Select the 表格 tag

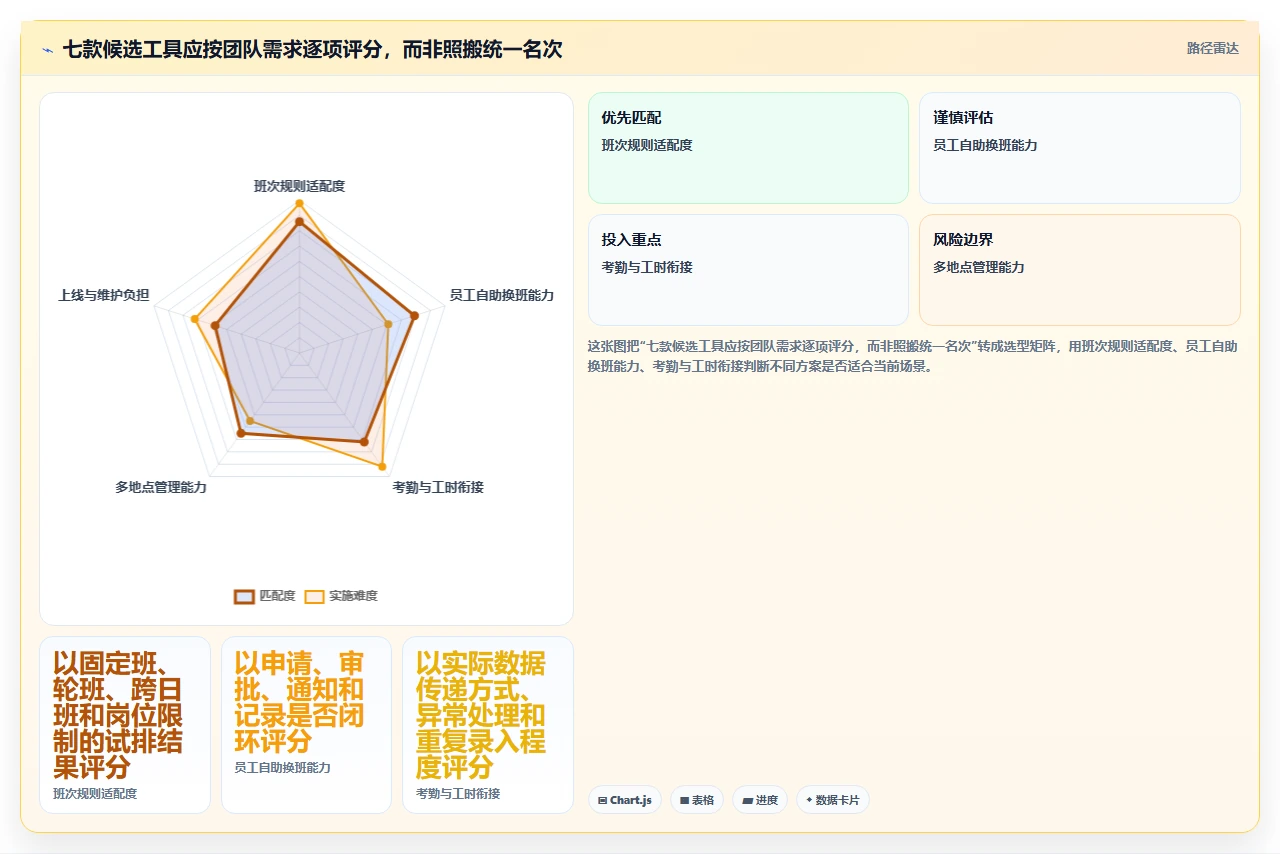click(x=697, y=800)
